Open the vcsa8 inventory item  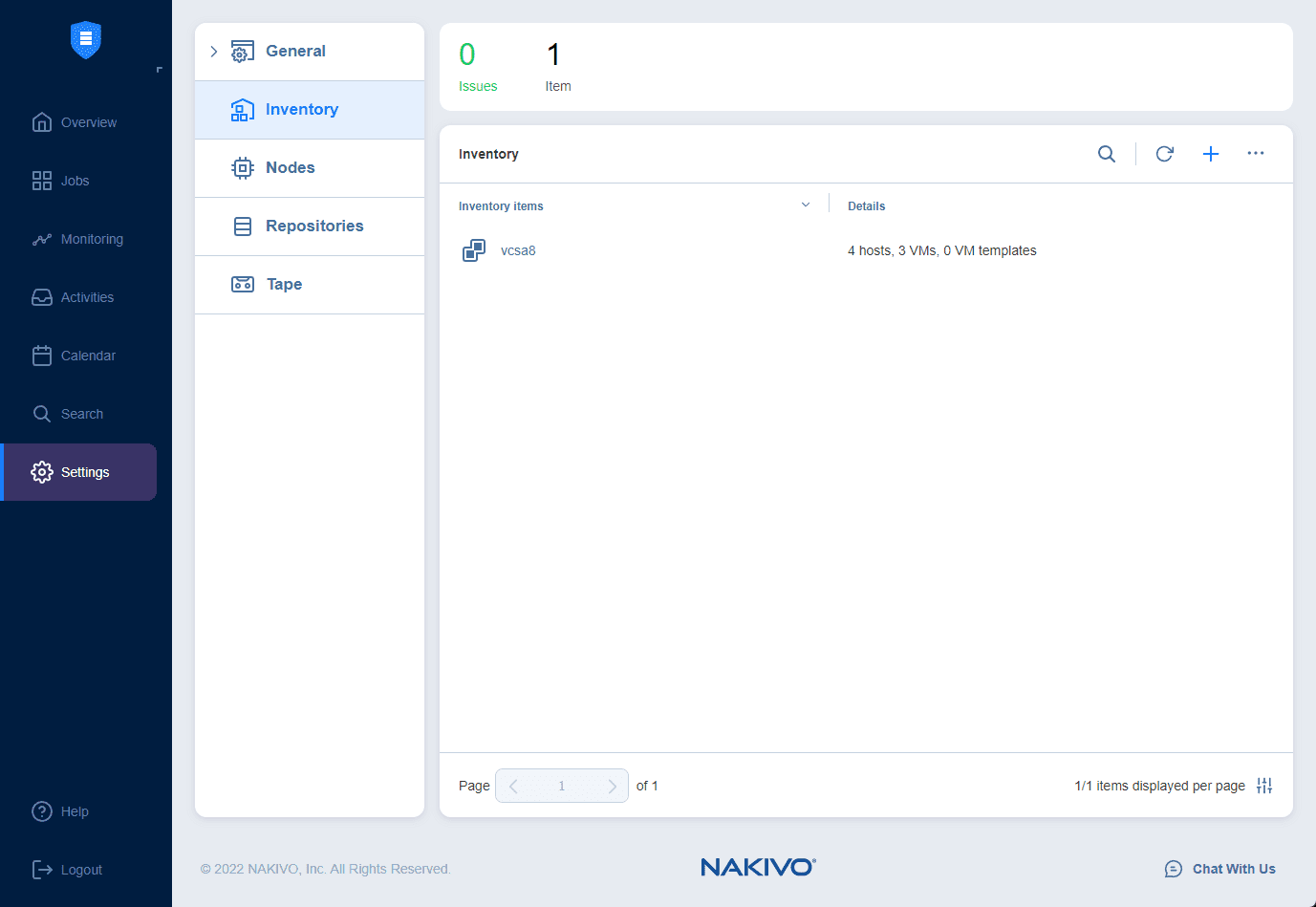pos(518,249)
